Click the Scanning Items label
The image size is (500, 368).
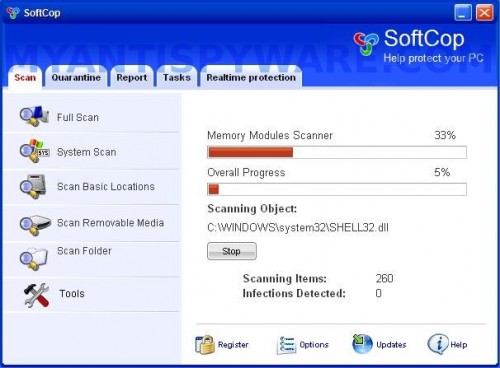(285, 278)
